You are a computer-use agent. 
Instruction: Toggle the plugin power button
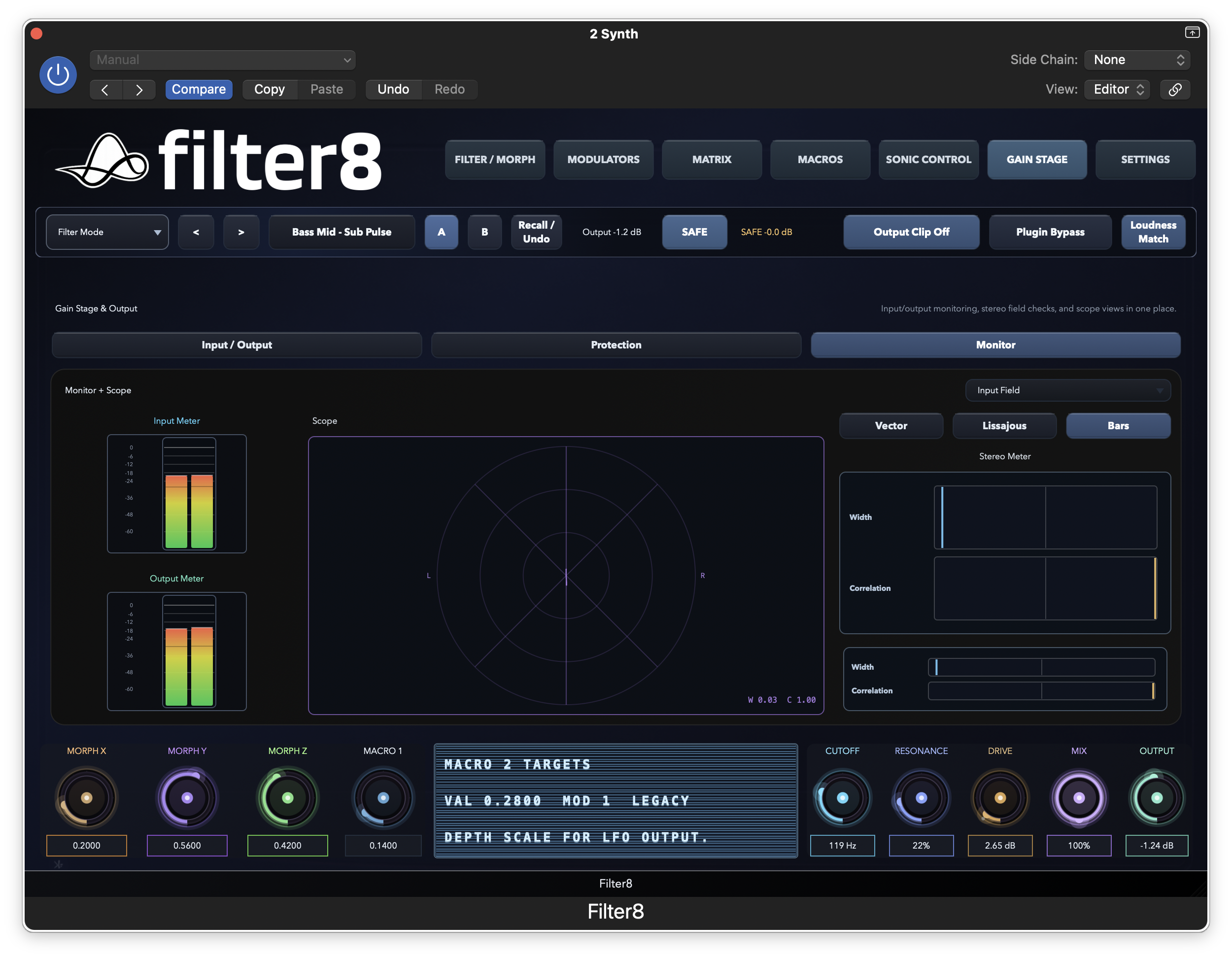[58, 74]
